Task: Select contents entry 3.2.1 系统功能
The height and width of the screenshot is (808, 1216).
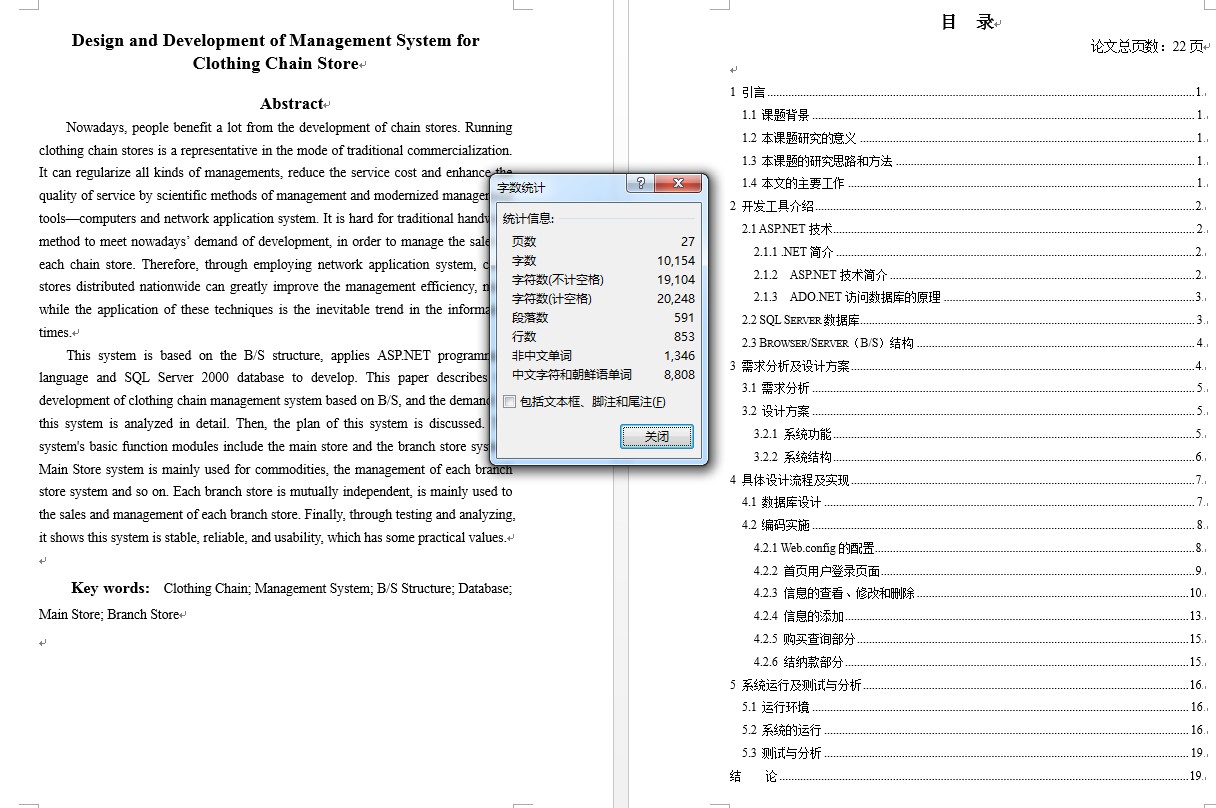Action: [978, 434]
